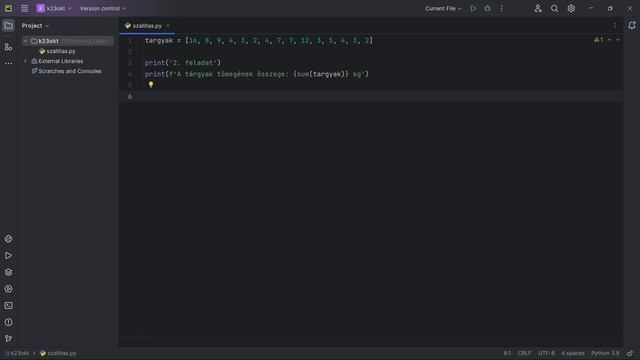Click cursor position 6:1 in status bar
Screen dimensions: 640x360
click(x=507, y=353)
